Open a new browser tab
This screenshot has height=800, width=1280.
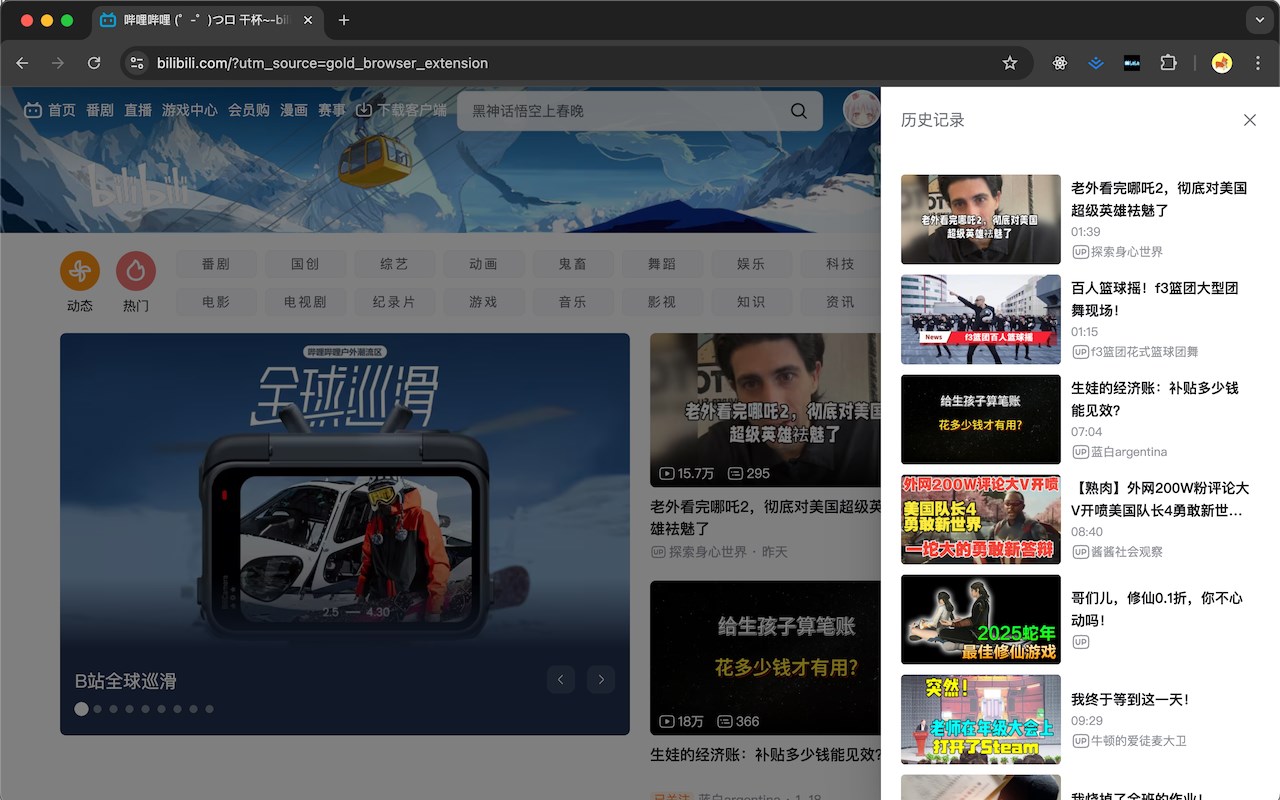(344, 20)
